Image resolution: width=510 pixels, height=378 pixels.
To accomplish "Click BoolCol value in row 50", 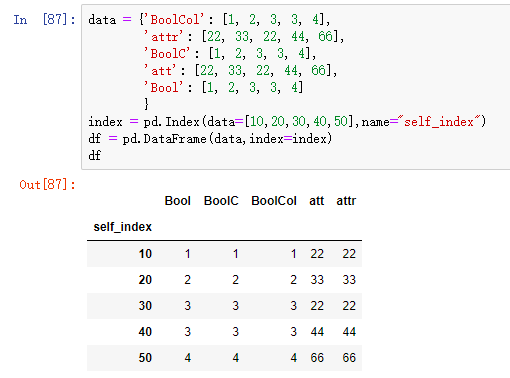I will tap(293, 358).
